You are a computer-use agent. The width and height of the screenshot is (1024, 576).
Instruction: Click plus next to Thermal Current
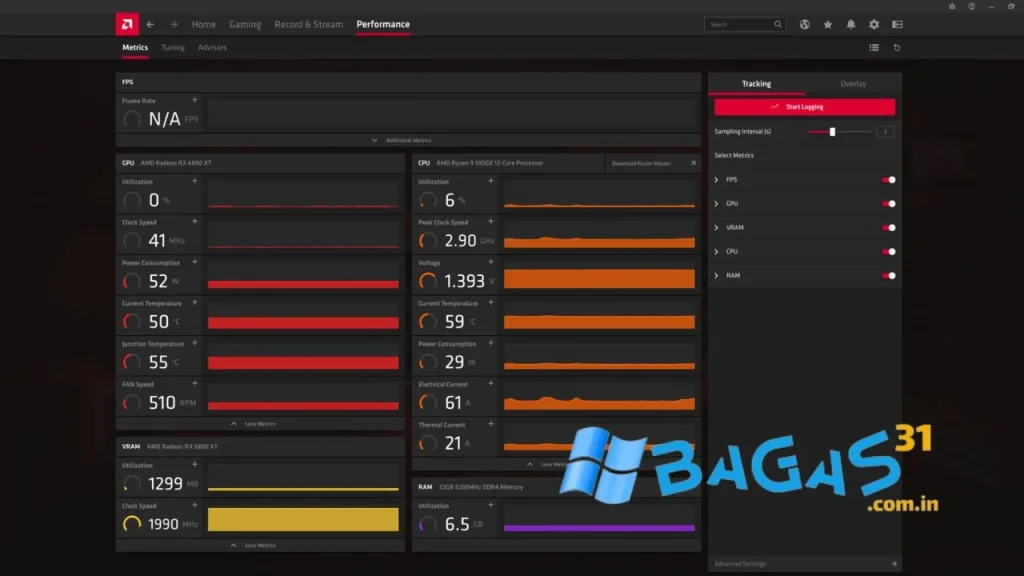click(x=491, y=424)
